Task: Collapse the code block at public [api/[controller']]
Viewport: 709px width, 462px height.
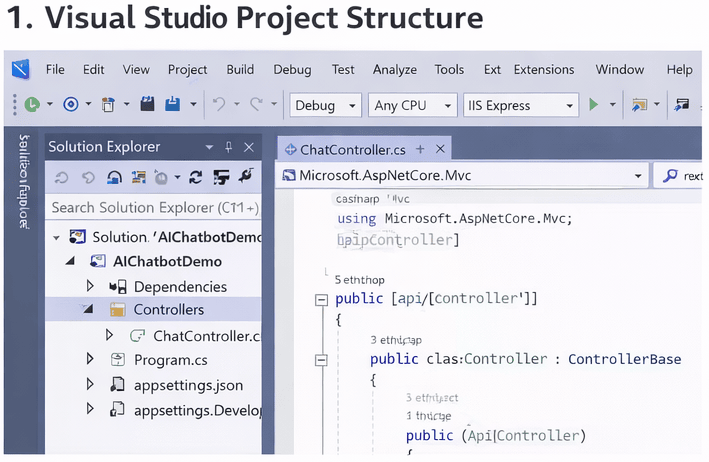Action: (321, 300)
